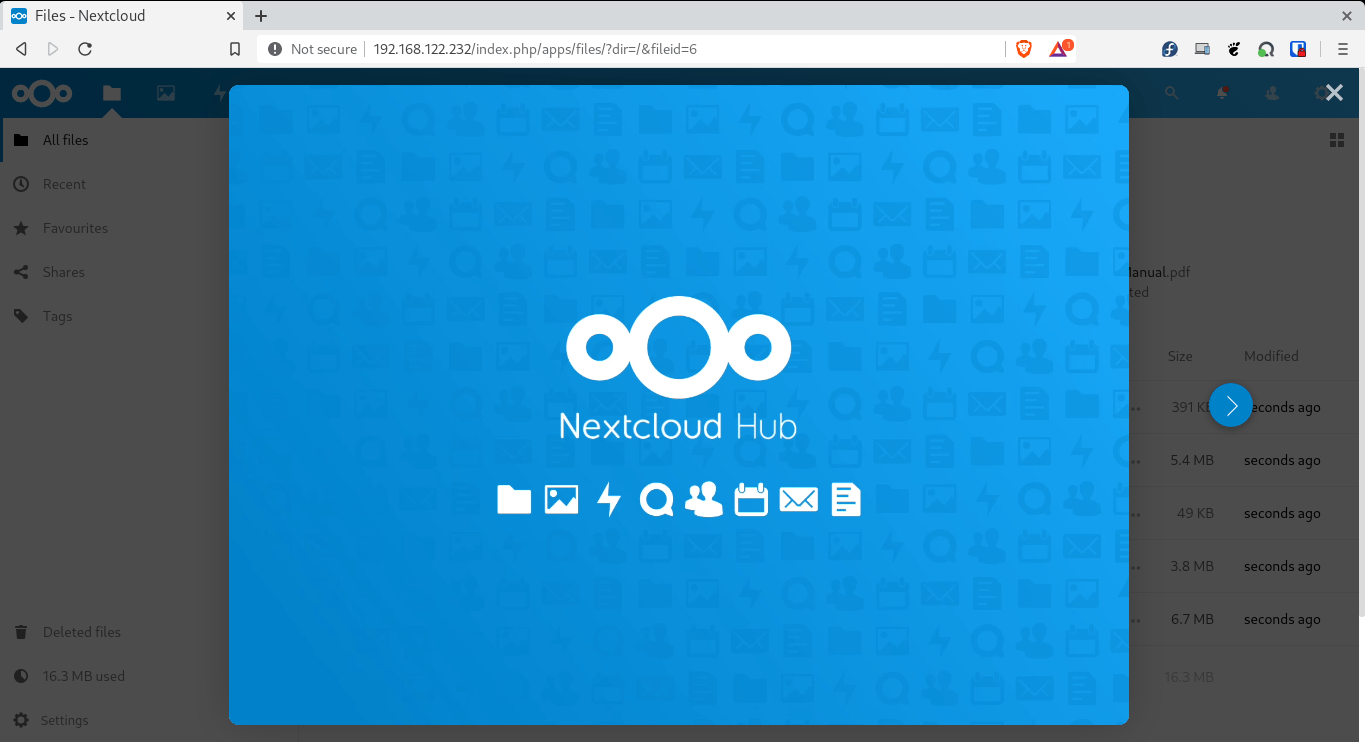
Task: Bookmark this page with the bookmark icon
Action: coord(235,49)
